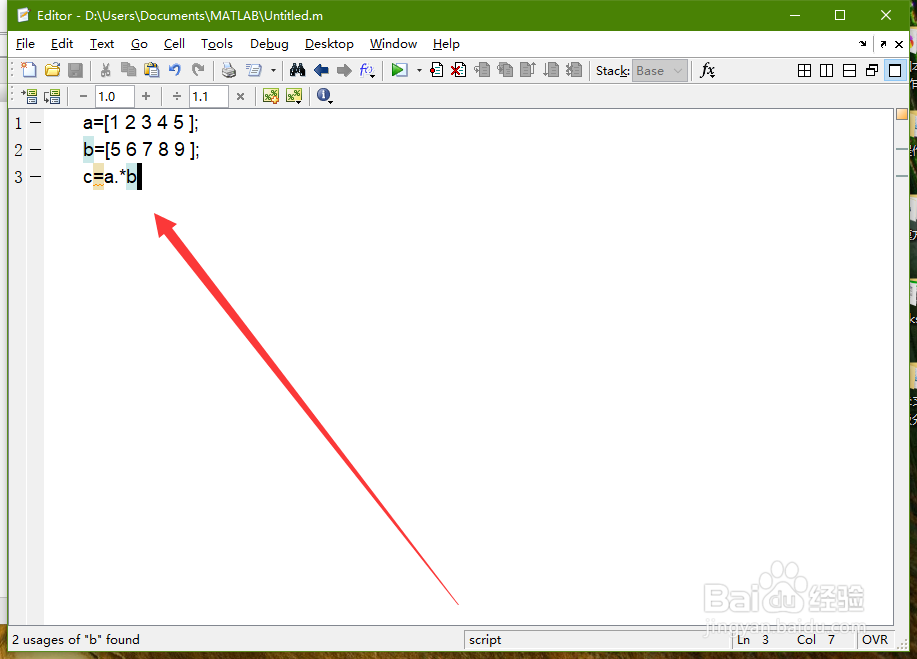Clear all breakpoints with the red X icon

[x=458, y=70]
